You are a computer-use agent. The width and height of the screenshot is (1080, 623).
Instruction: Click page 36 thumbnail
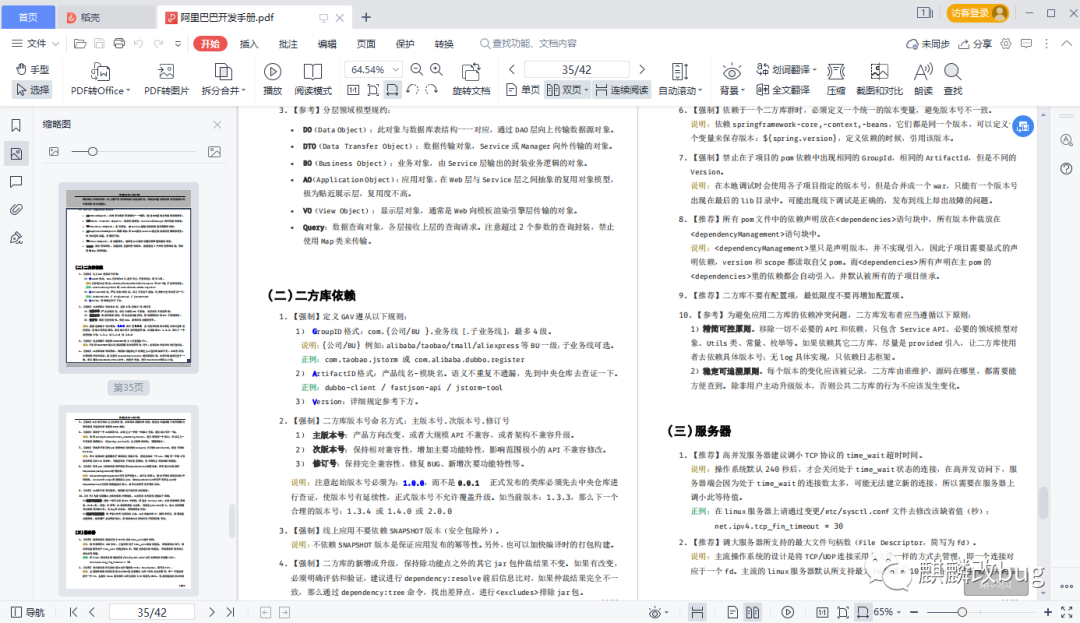pyautogui.click(x=129, y=501)
